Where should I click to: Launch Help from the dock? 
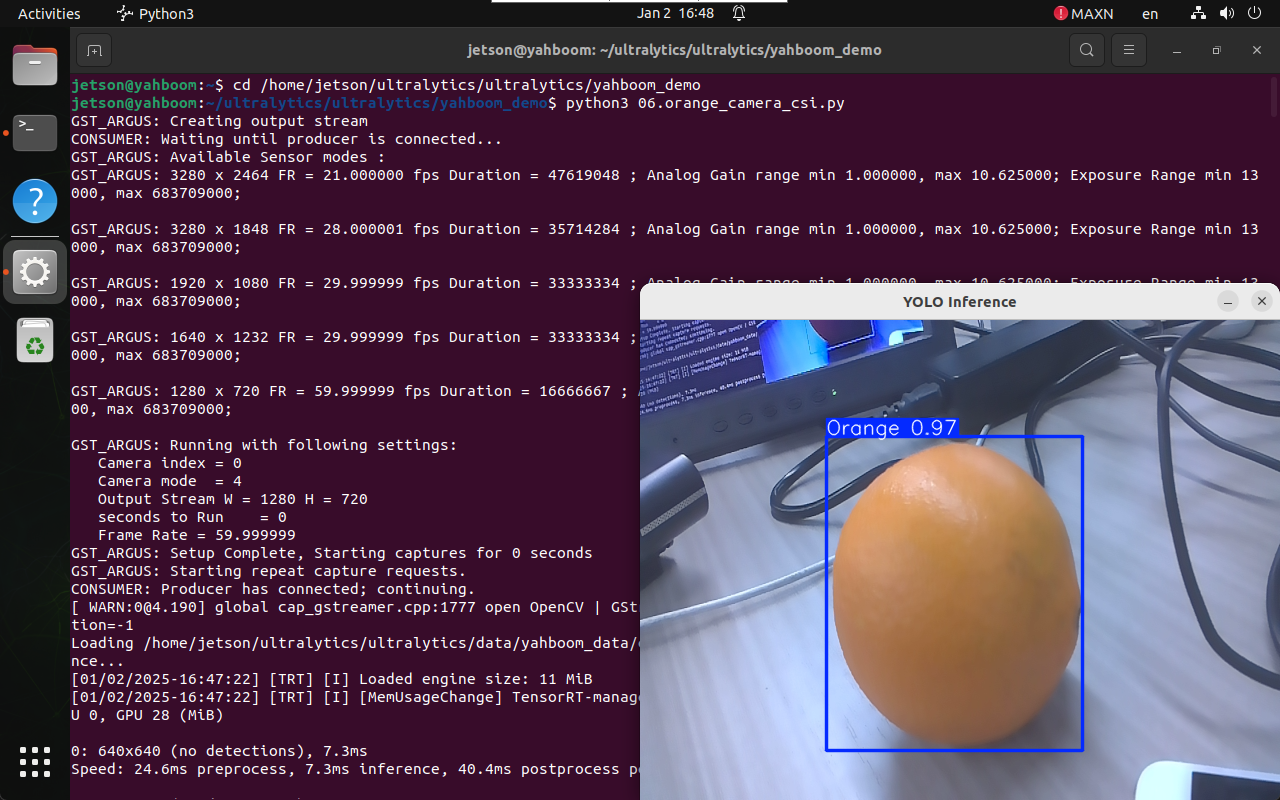point(35,201)
